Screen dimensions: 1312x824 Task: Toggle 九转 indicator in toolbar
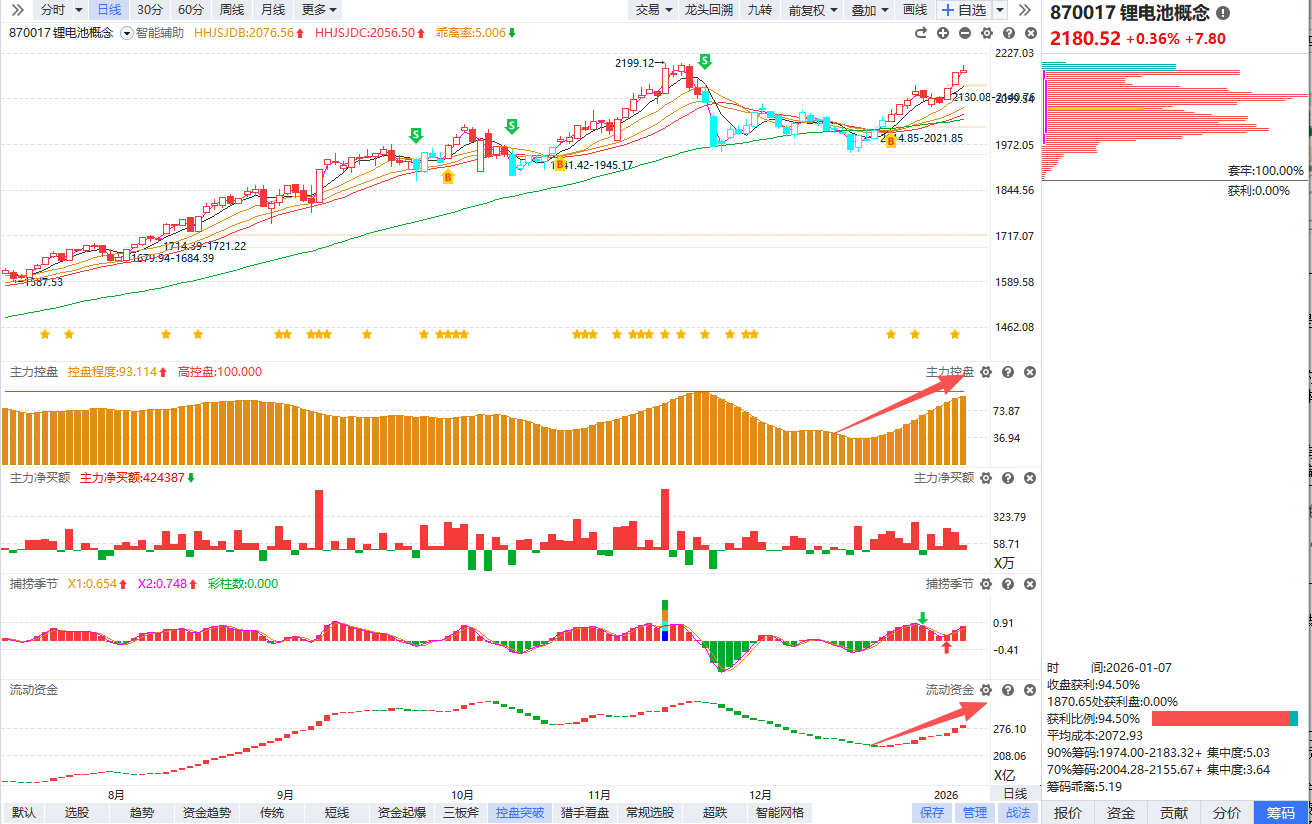click(x=759, y=10)
